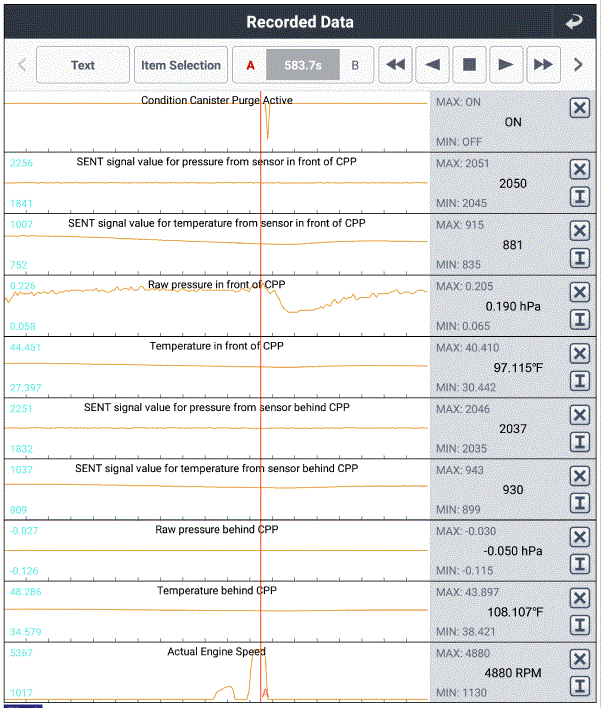Screen dimensions: 601x708
Task: Open the Text view button
Action: (x=83, y=65)
